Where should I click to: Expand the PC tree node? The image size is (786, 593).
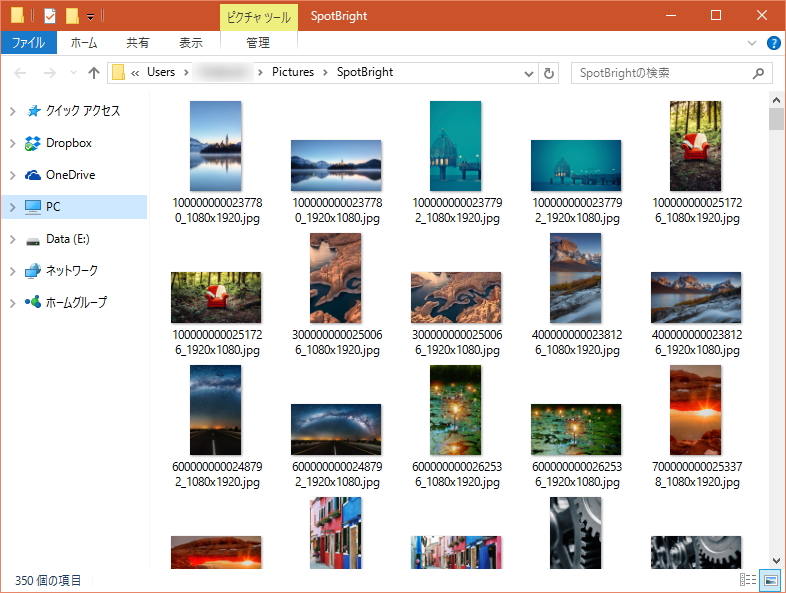pyautogui.click(x=13, y=207)
